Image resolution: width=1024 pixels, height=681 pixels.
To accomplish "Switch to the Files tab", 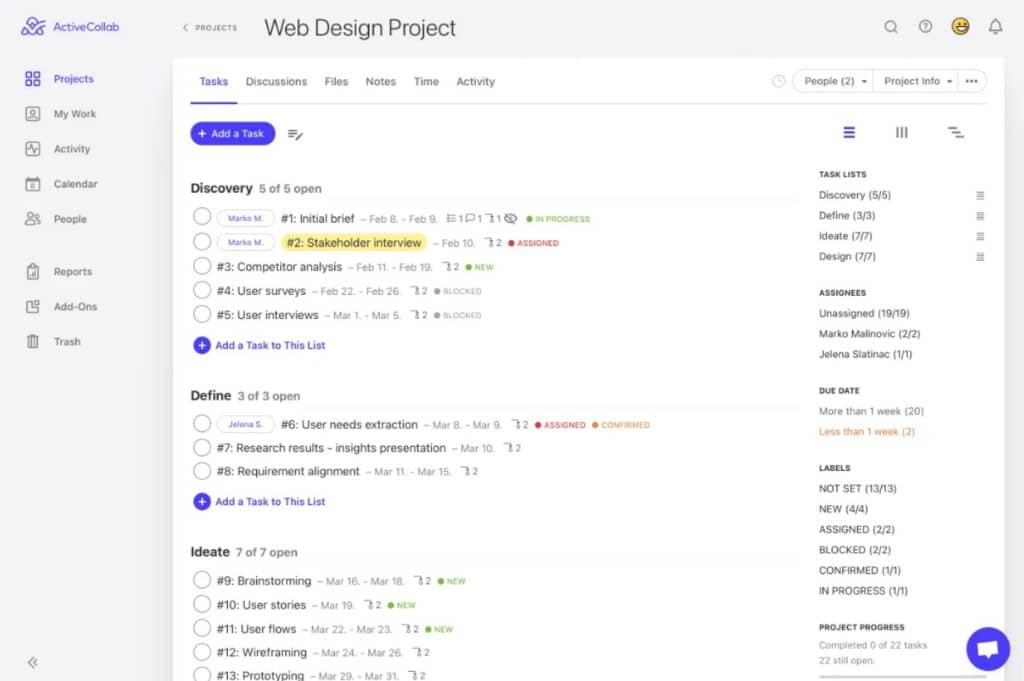I will (336, 82).
